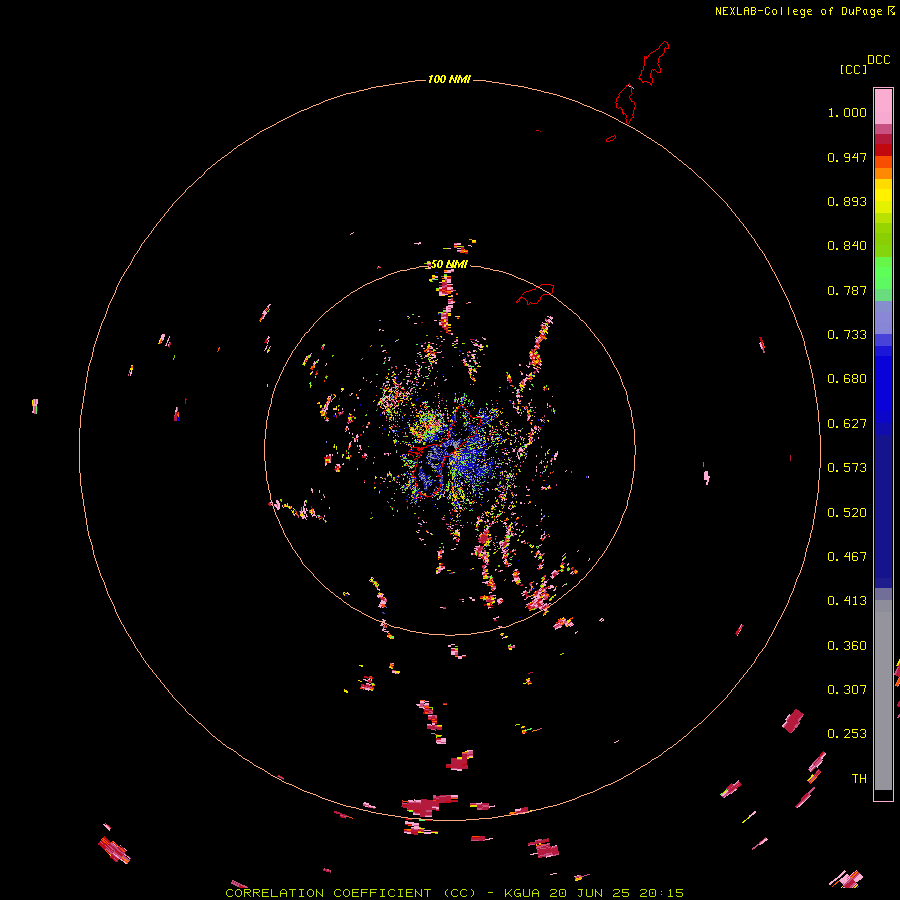Screen dimensions: 900x900
Task: Click the 0.680 value on color scale
Action: pyautogui.click(x=847, y=379)
